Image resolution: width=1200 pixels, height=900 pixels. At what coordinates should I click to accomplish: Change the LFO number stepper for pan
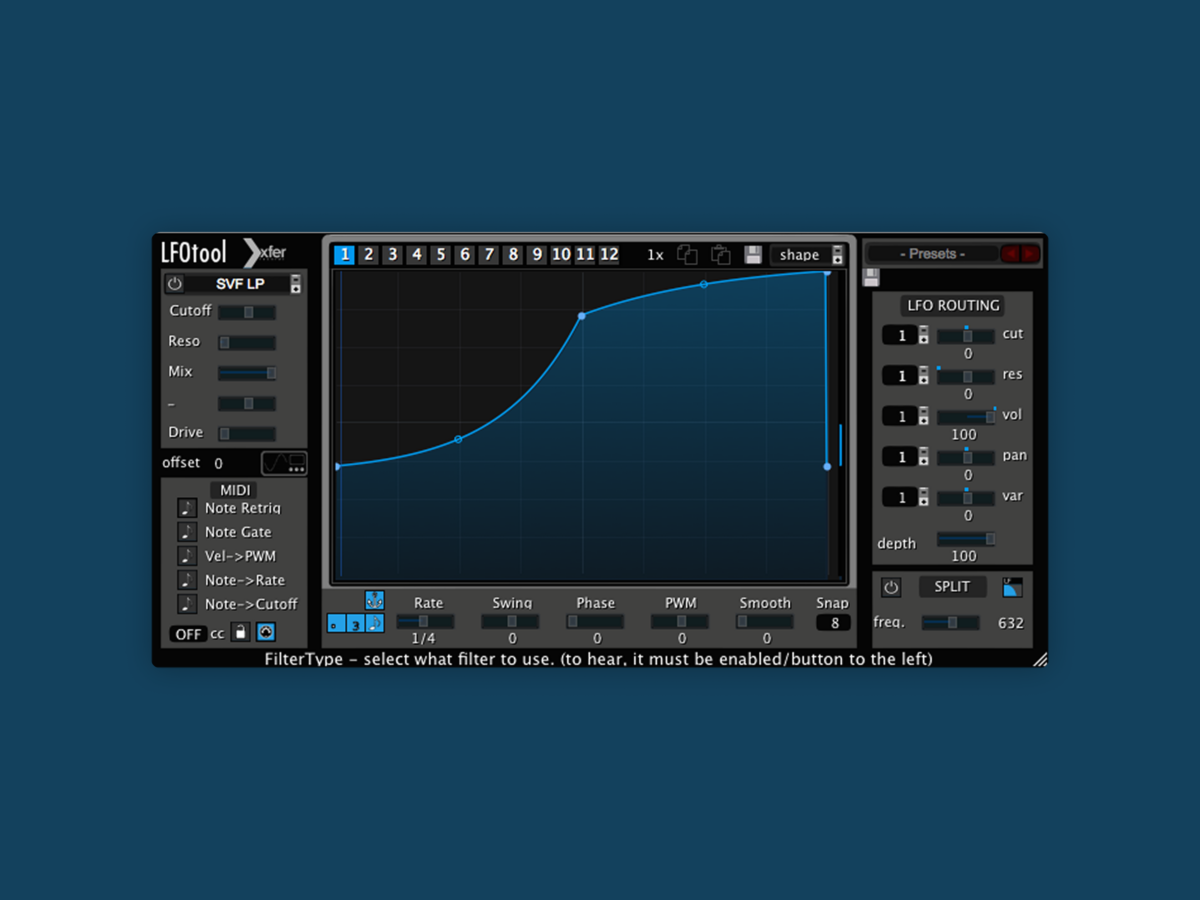point(923,457)
